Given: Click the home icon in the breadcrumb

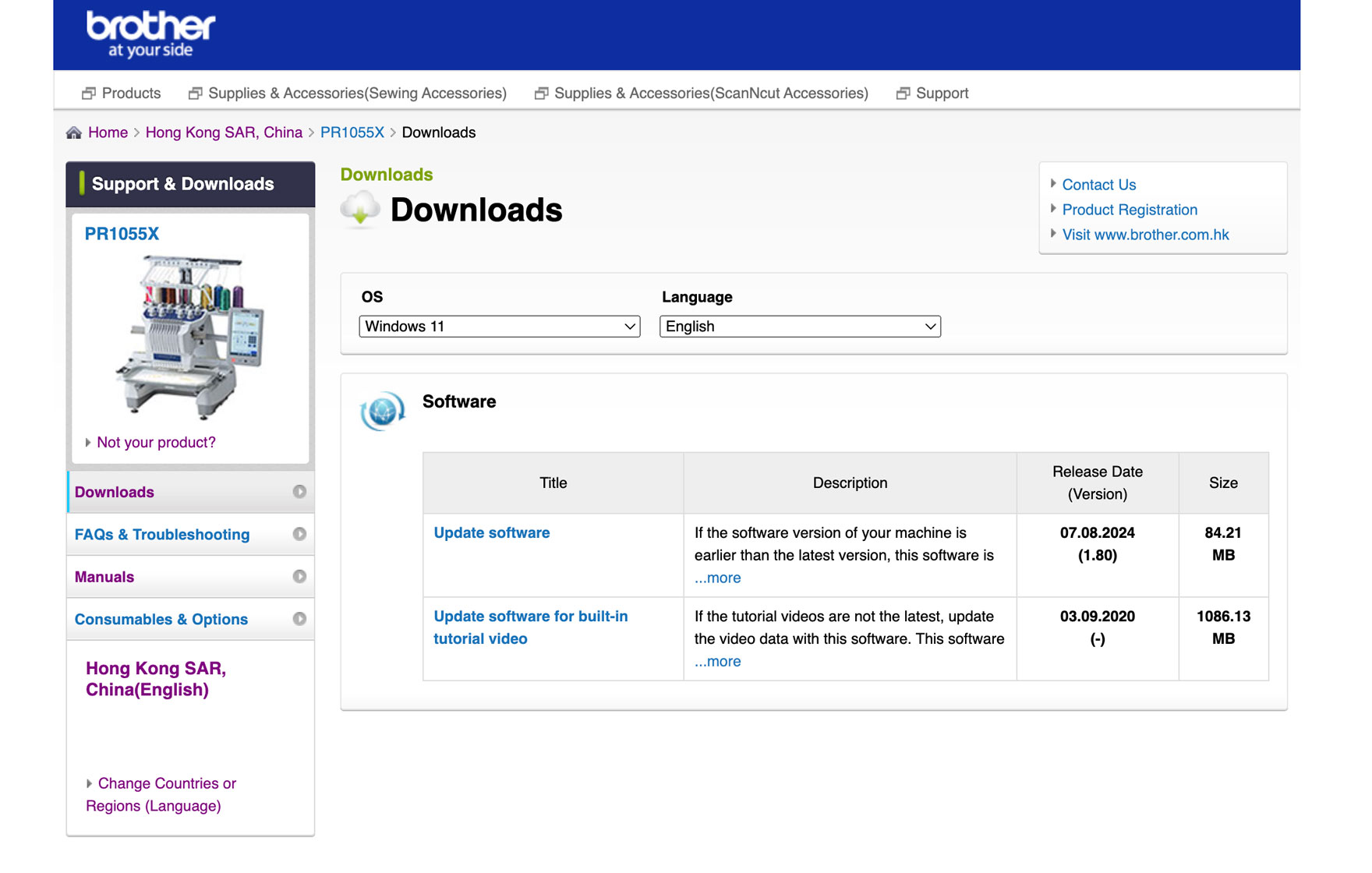Looking at the screenshot, I should pos(74,133).
